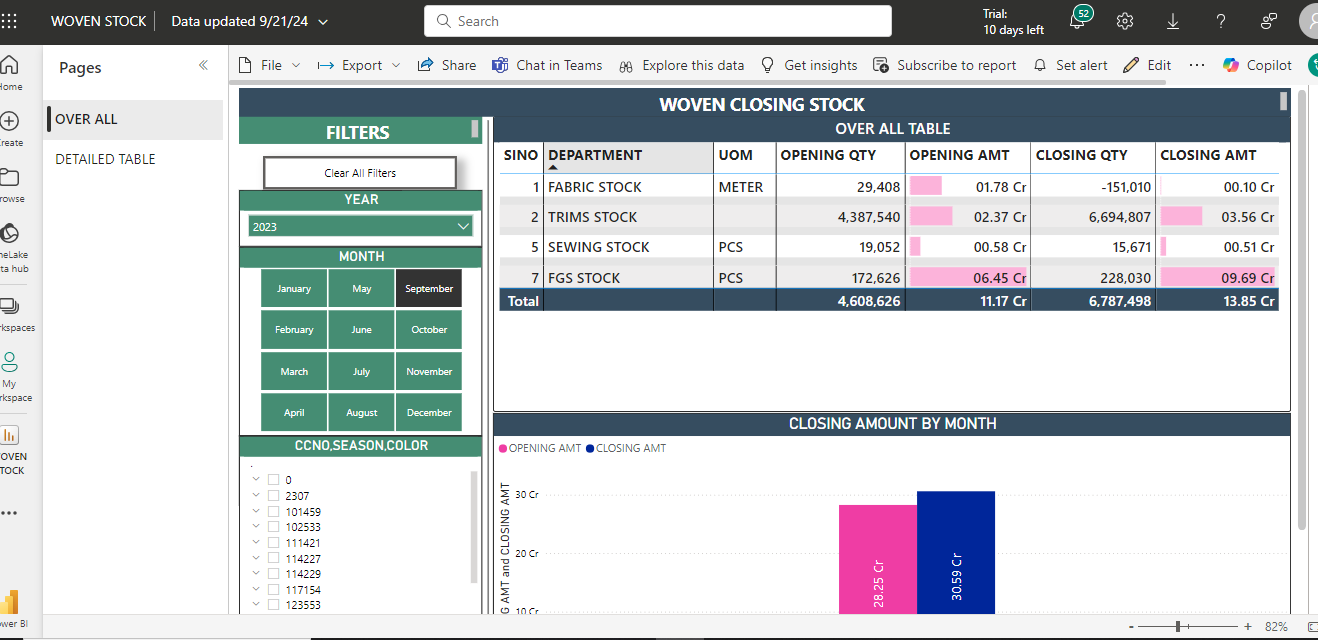Click the Clear All Filters button
This screenshot has height=640, width=1318.
(x=360, y=173)
